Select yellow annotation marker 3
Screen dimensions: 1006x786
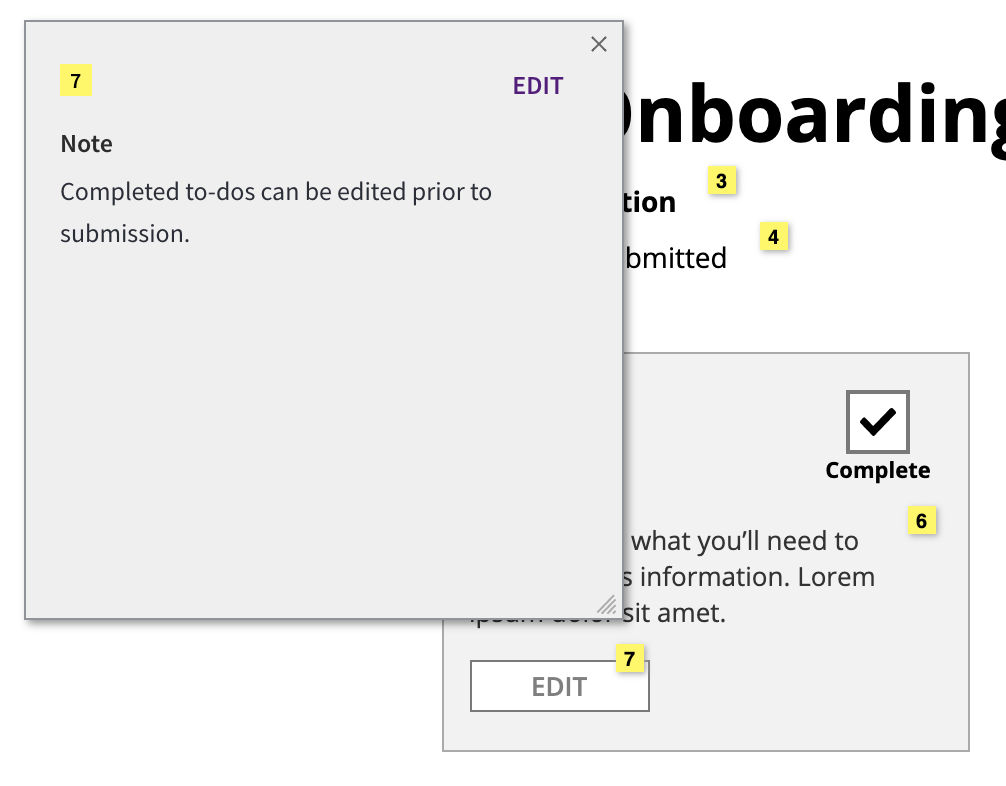(x=722, y=181)
